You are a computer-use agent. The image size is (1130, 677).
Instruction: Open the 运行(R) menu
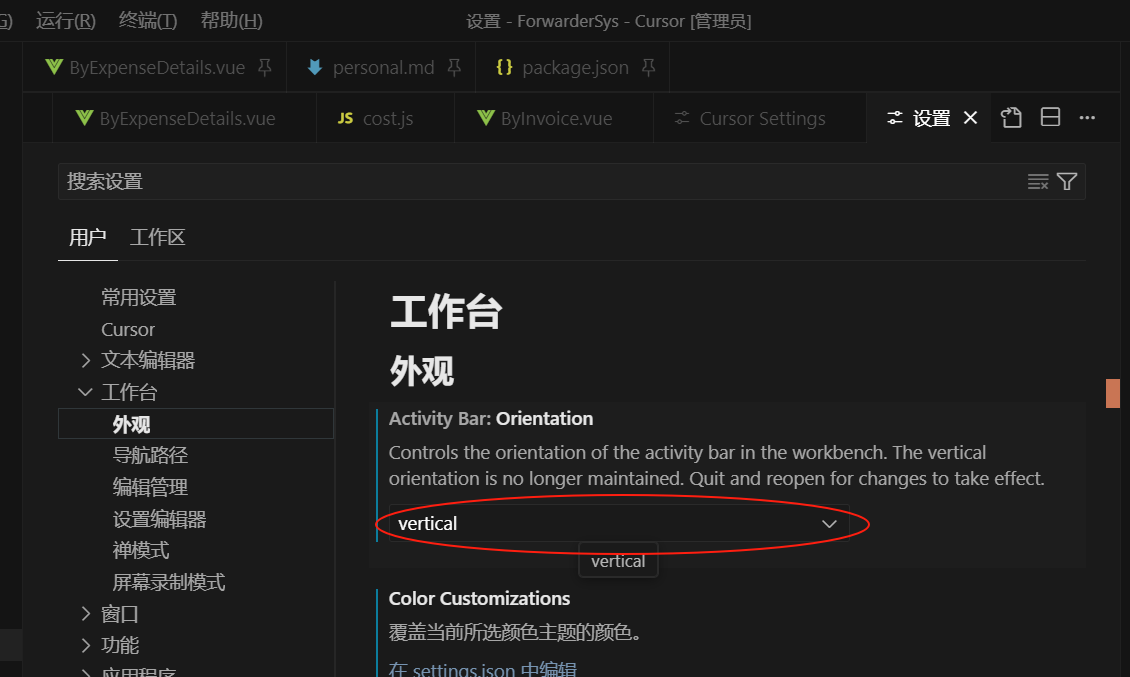tap(66, 21)
